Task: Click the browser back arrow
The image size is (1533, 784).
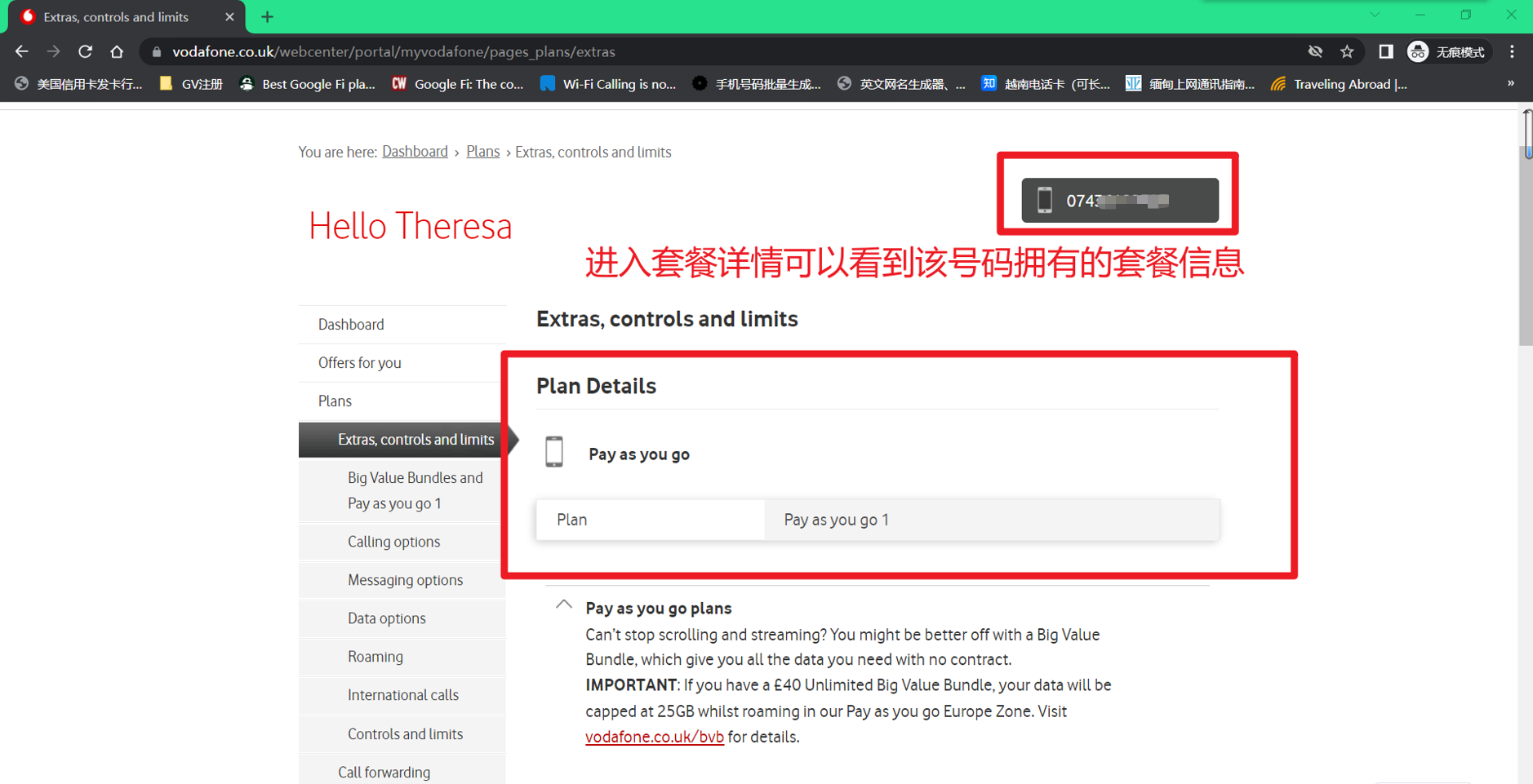Action: pos(22,51)
